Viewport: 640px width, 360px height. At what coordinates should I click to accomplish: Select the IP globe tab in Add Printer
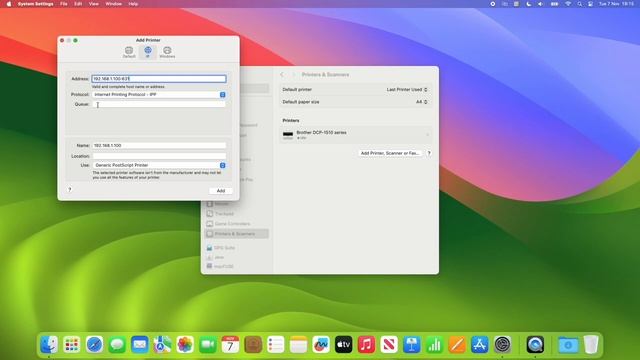point(148,52)
